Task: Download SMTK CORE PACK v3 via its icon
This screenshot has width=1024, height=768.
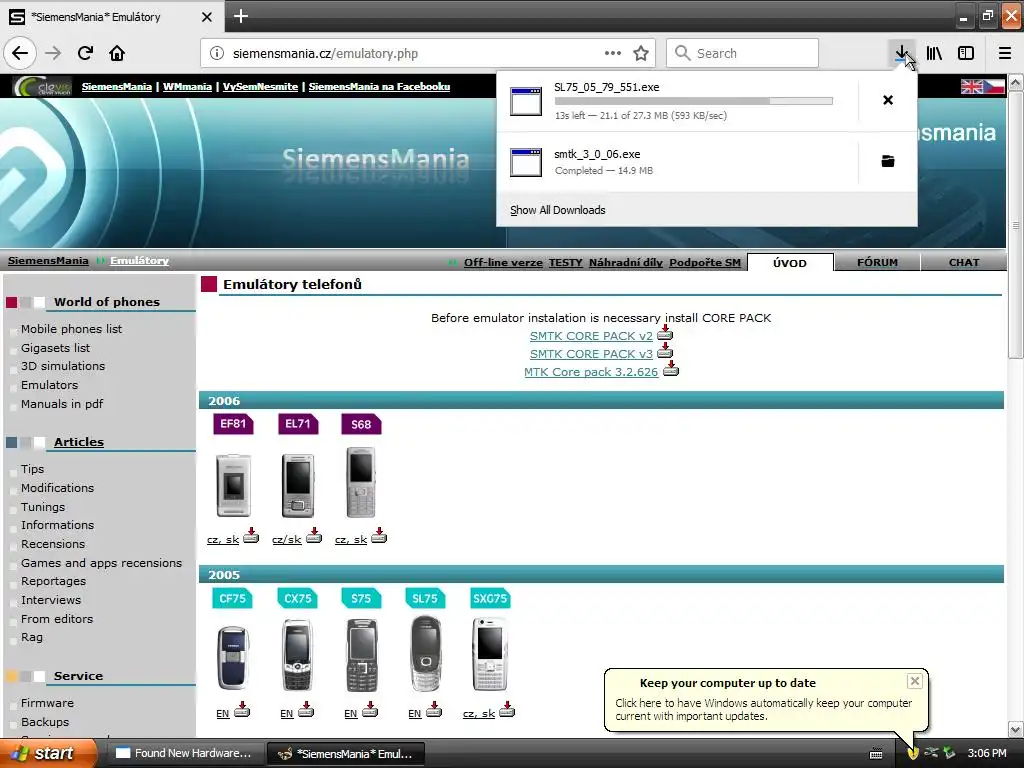Action: pos(665,351)
